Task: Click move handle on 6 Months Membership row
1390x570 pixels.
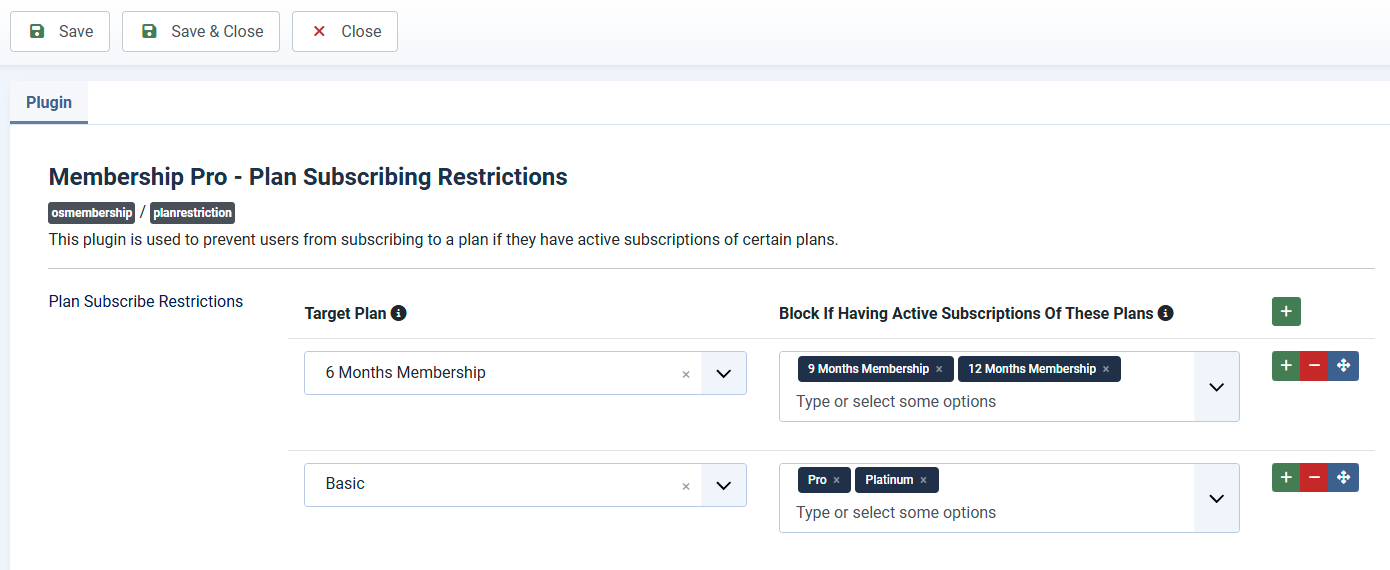Action: [x=1344, y=366]
